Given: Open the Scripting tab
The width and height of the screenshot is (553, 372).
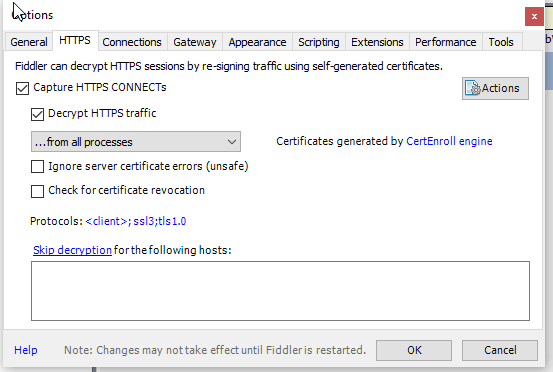Looking at the screenshot, I should 319,42.
